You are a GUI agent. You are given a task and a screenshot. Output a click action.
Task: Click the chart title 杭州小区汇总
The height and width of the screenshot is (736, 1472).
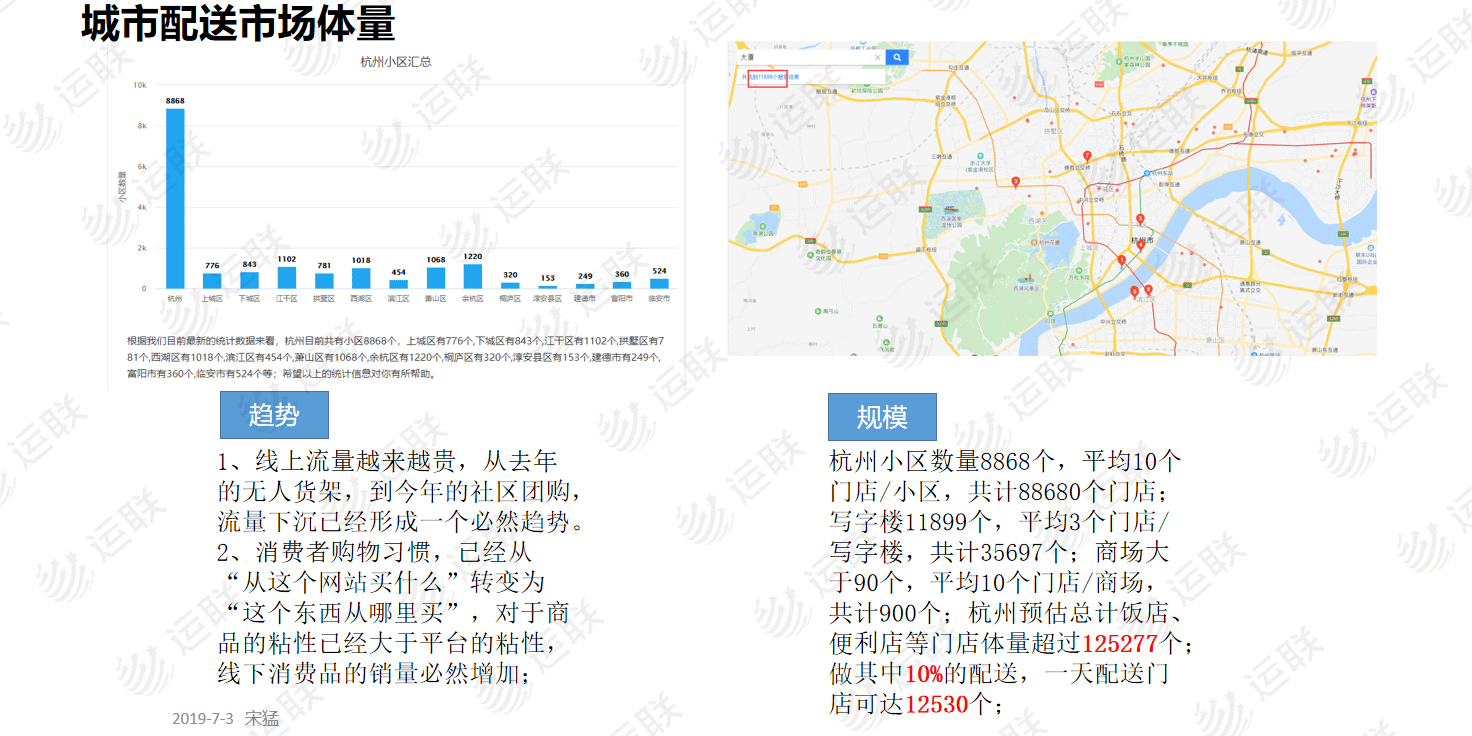click(396, 62)
